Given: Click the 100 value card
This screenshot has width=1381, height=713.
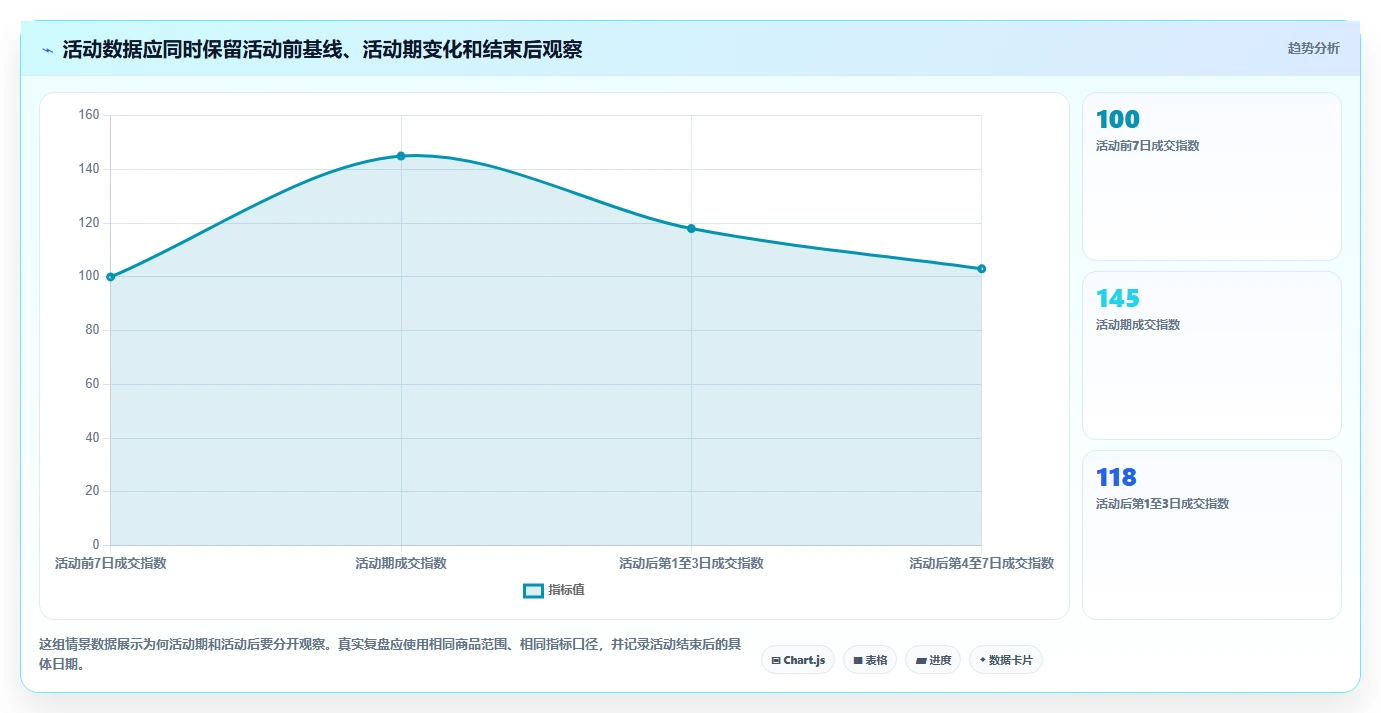Looking at the screenshot, I should [x=1211, y=176].
